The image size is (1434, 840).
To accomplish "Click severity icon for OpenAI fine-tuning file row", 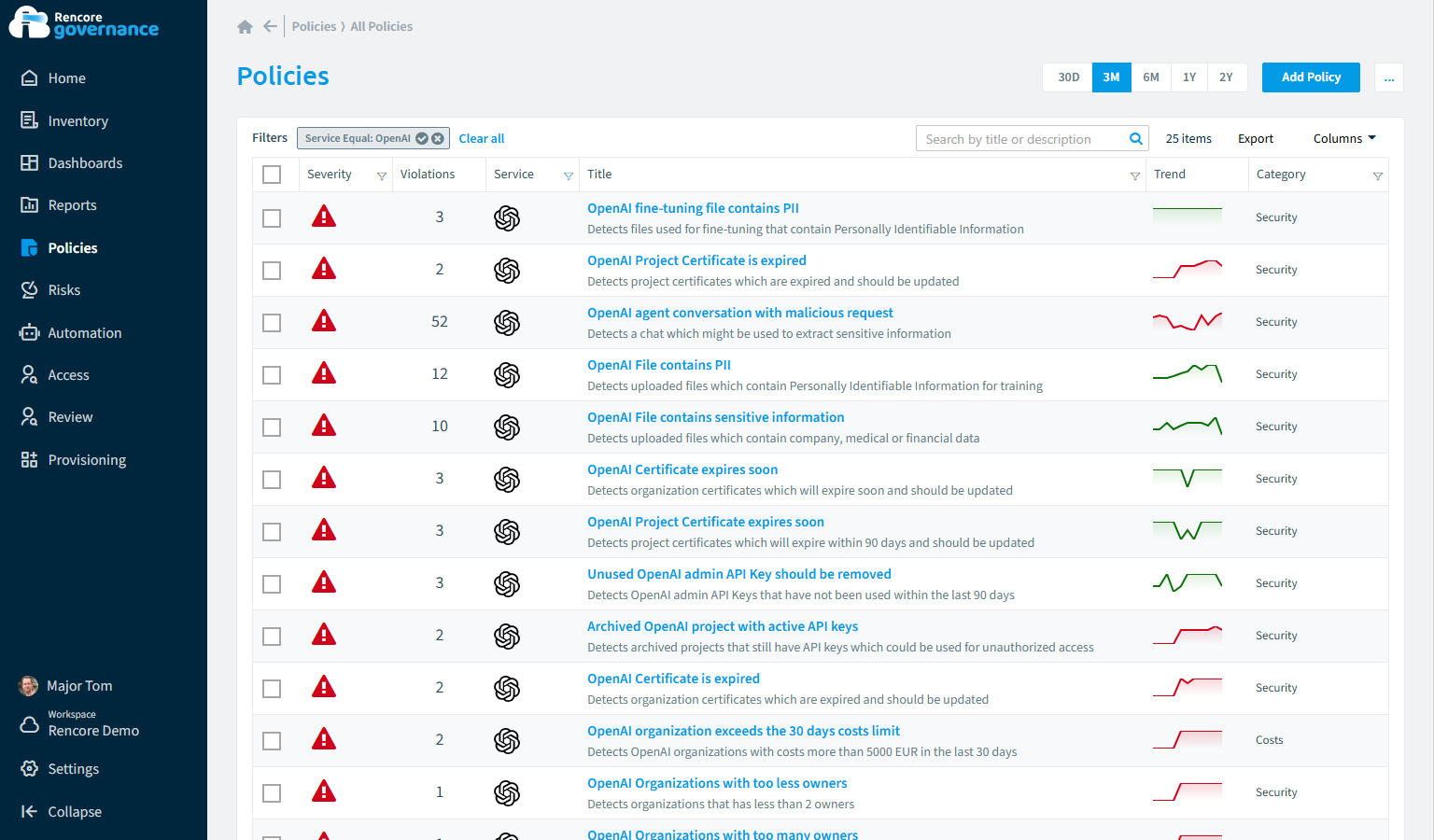I will pos(324,217).
